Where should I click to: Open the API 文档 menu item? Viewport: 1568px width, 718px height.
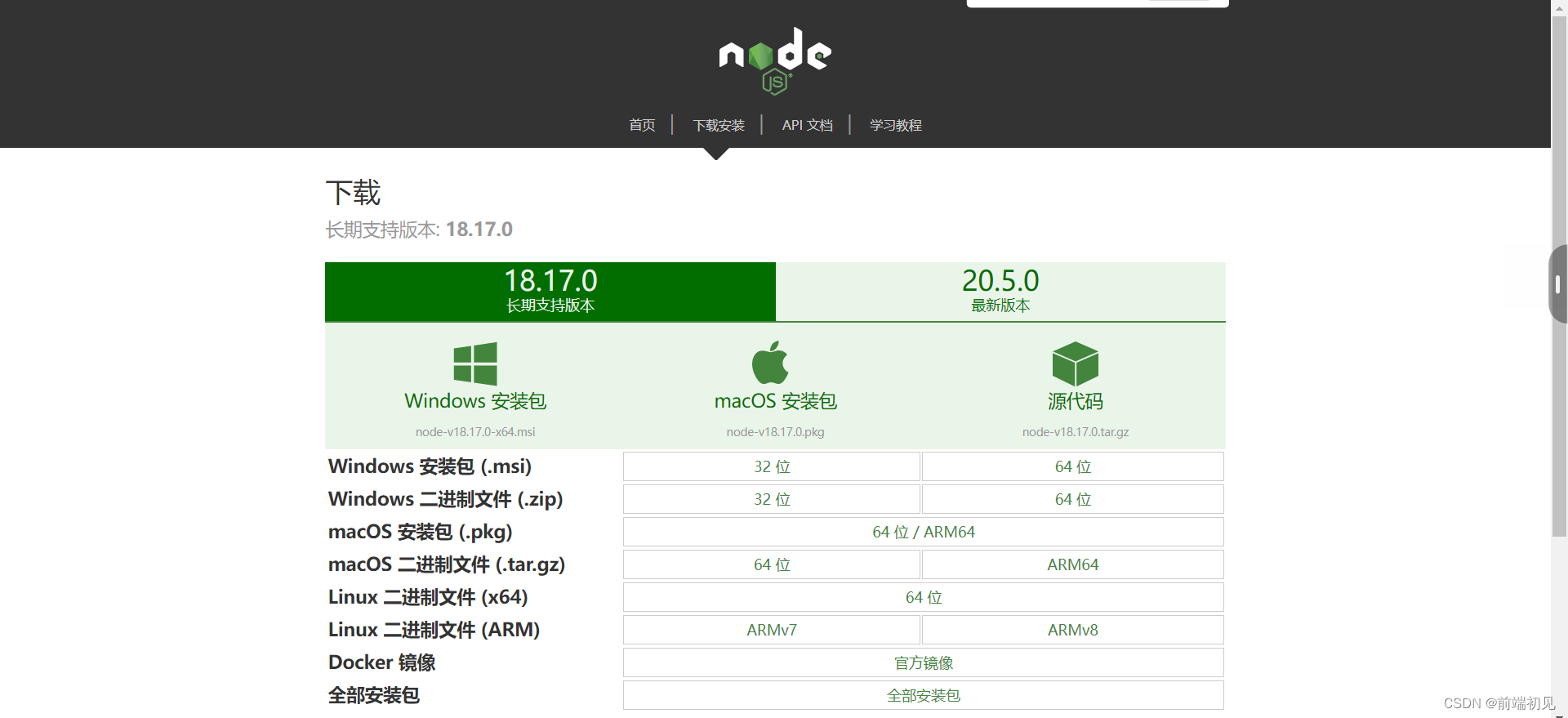tap(807, 125)
